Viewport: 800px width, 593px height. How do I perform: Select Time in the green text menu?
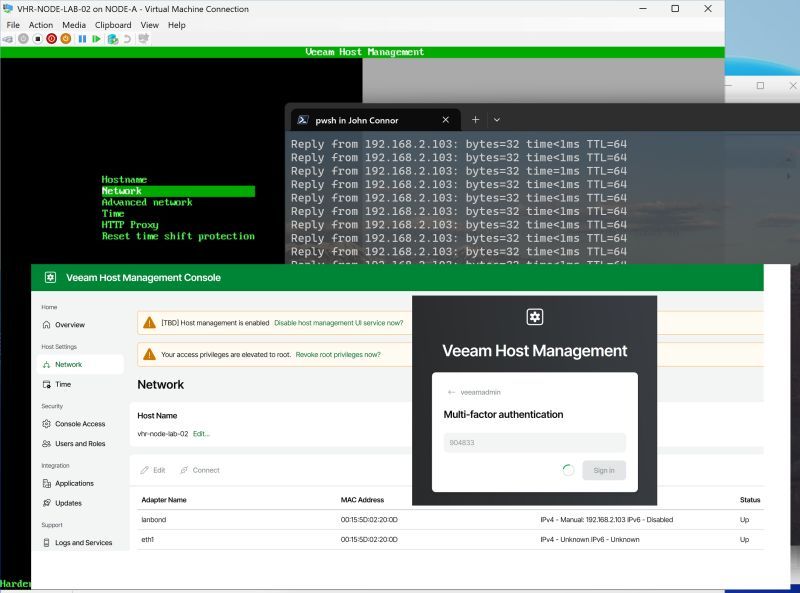[113, 213]
